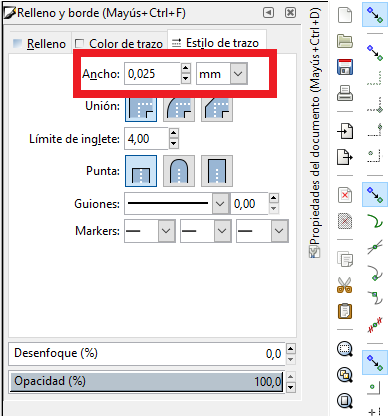Click the Ancho stroke width field
390x416 pixels.
tap(152, 74)
